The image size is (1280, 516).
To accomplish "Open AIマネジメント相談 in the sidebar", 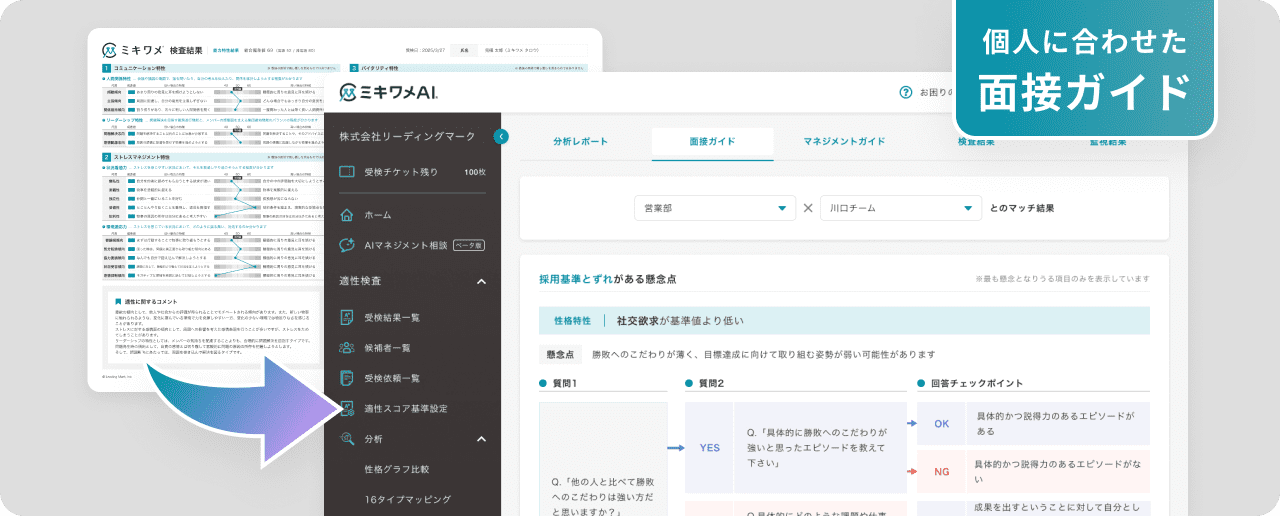I will 406,244.
